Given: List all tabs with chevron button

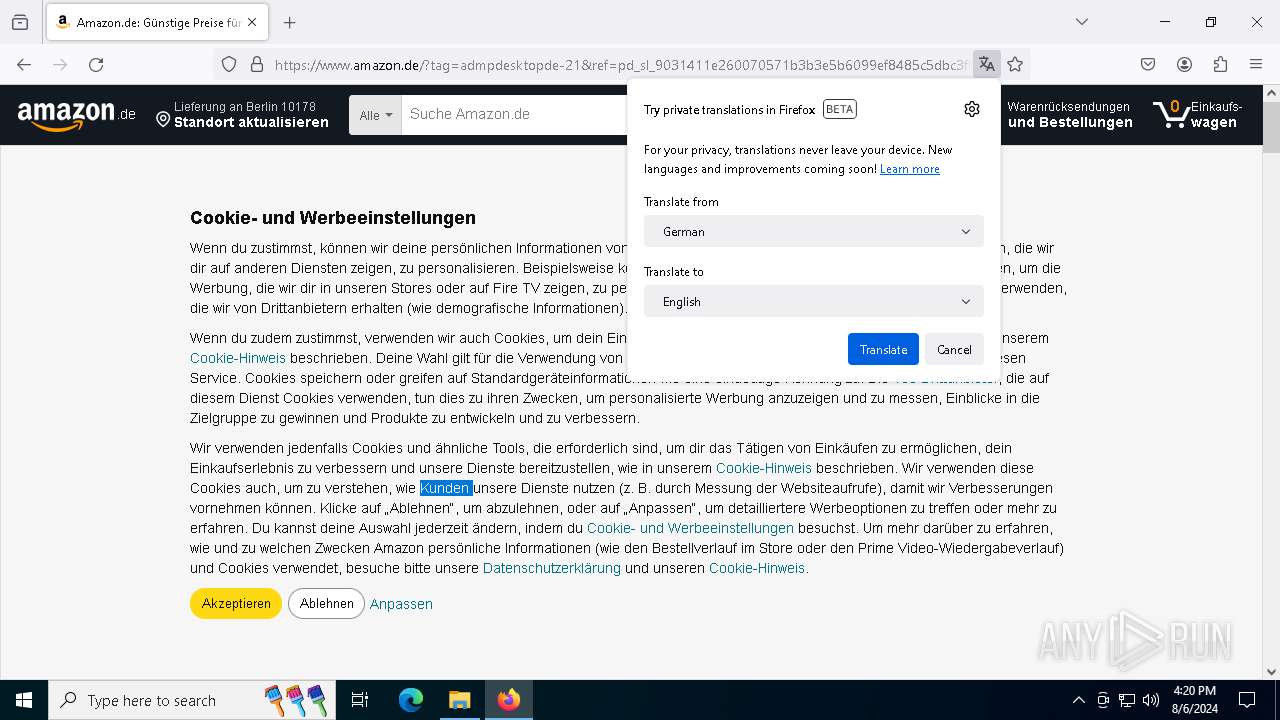Looking at the screenshot, I should pyautogui.click(x=1081, y=22).
